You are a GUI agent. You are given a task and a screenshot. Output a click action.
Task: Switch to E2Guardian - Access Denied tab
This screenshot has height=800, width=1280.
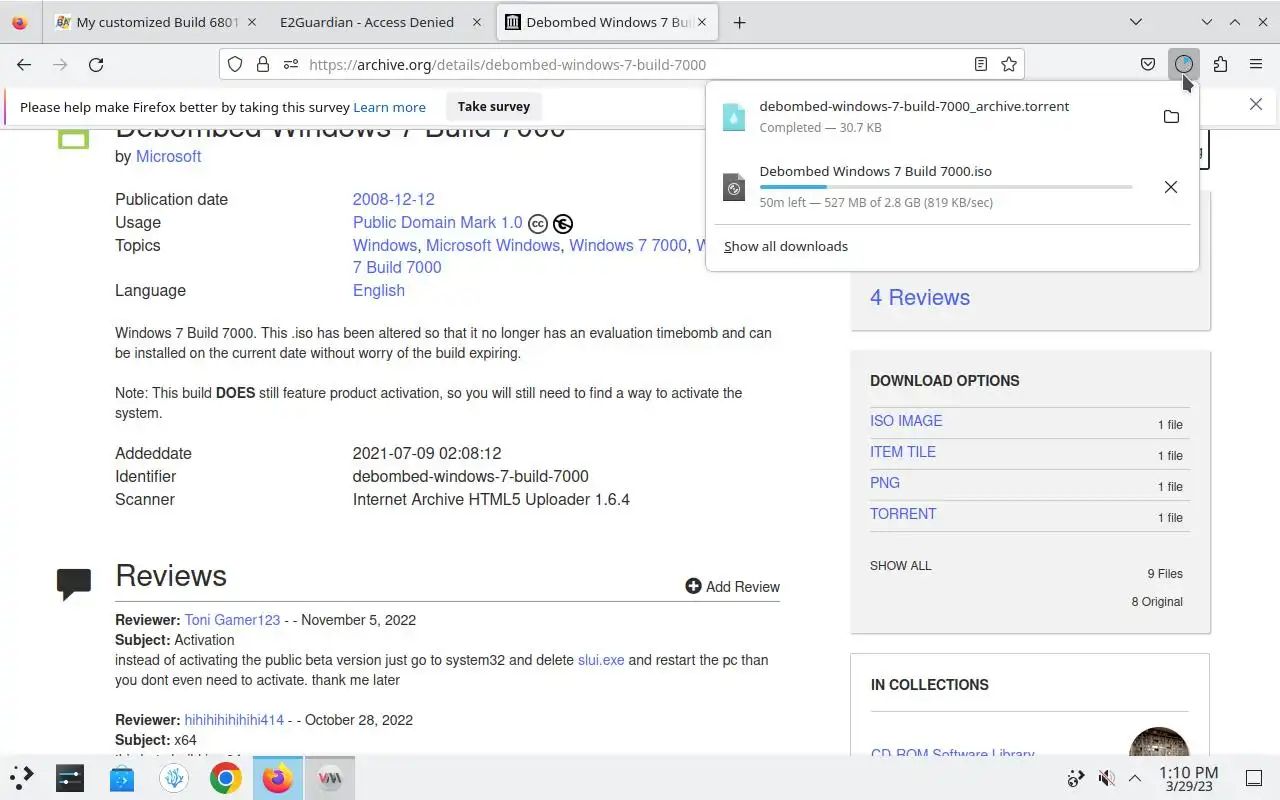coord(366,22)
